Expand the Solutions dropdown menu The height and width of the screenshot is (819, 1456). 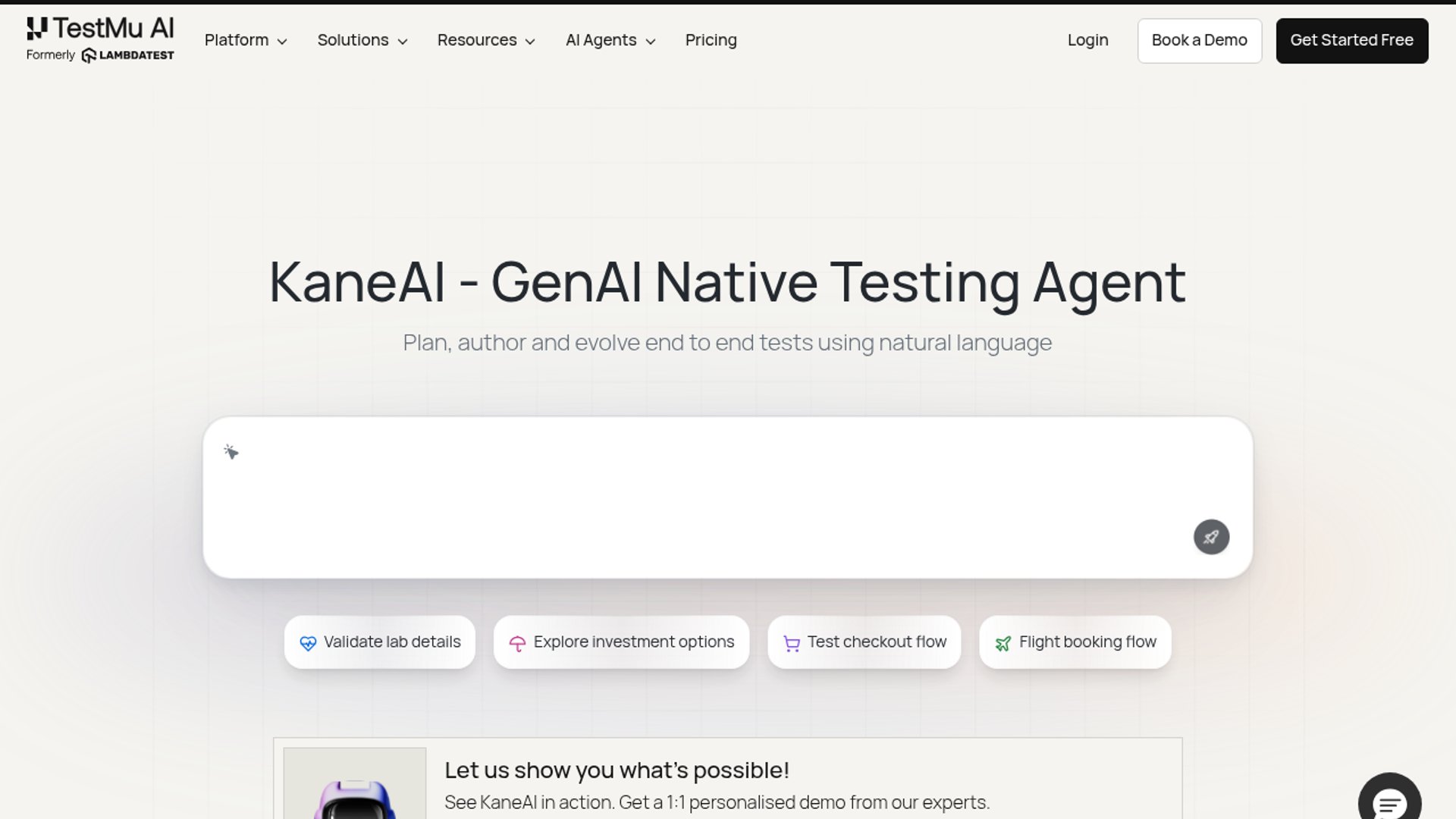coord(362,40)
